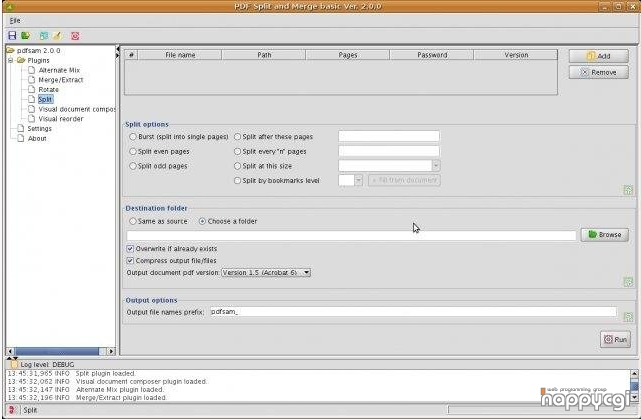This screenshot has height=420, width=641.
Task: Open Visual document composer plugin
Action: coord(77,109)
